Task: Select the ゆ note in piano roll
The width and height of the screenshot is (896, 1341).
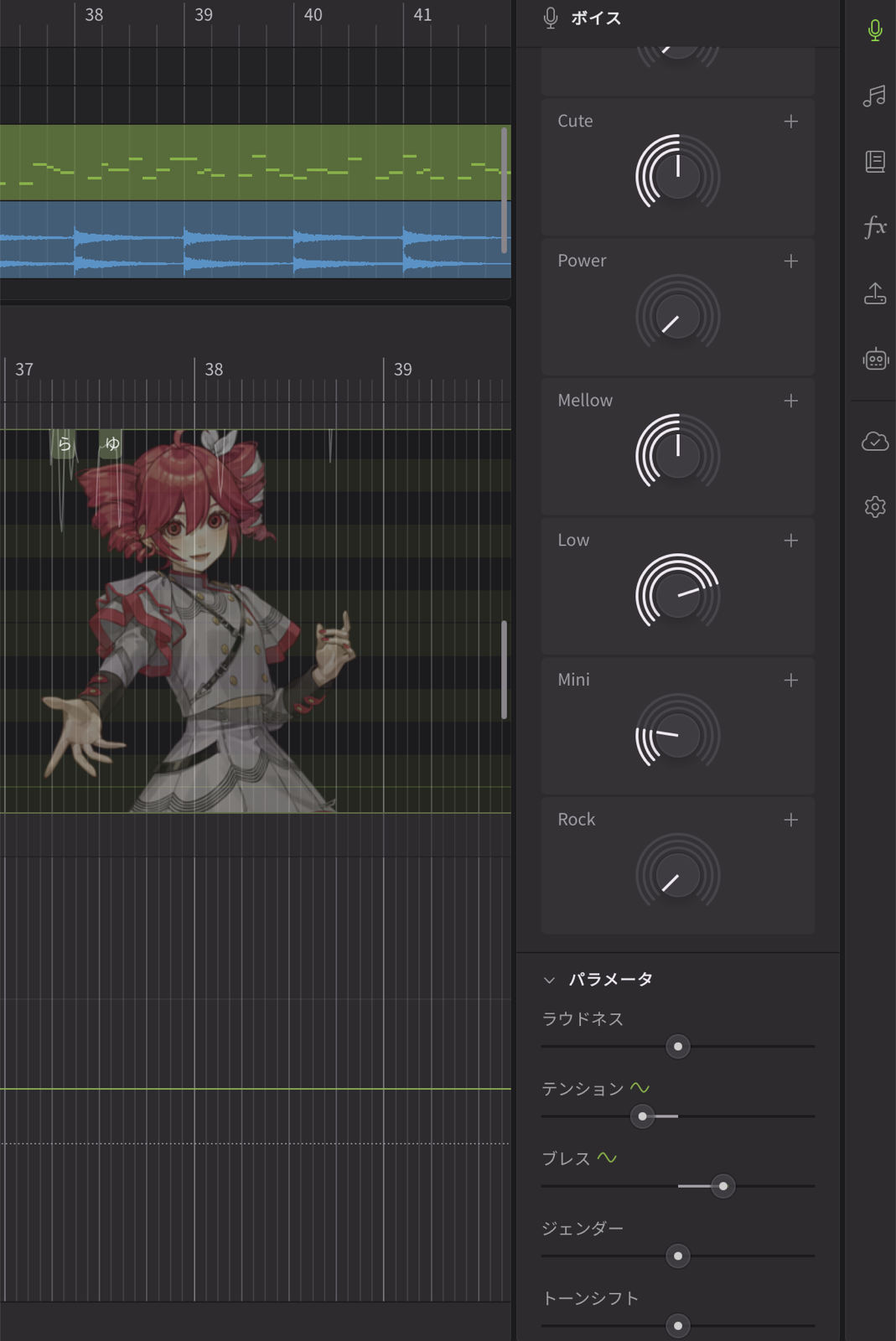Action: point(111,443)
